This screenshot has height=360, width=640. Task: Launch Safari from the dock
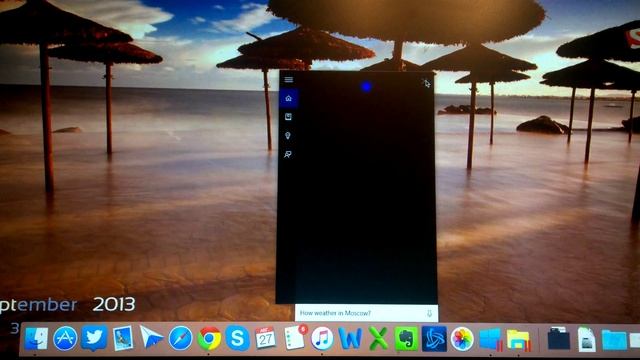(x=180, y=338)
